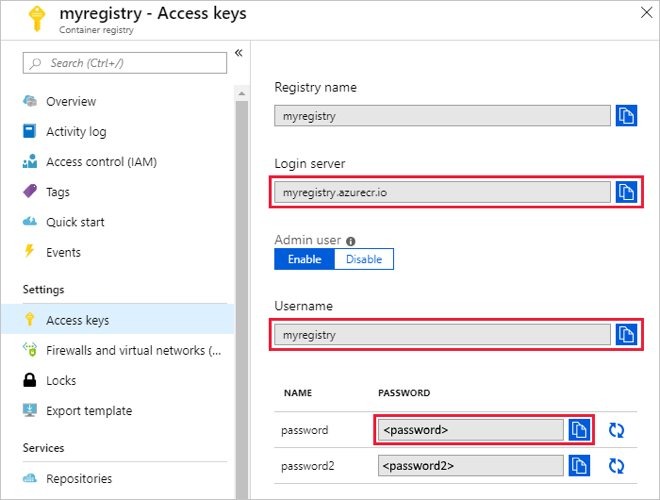Close the Access keys blade
The height and width of the screenshot is (500, 660).
click(x=647, y=12)
